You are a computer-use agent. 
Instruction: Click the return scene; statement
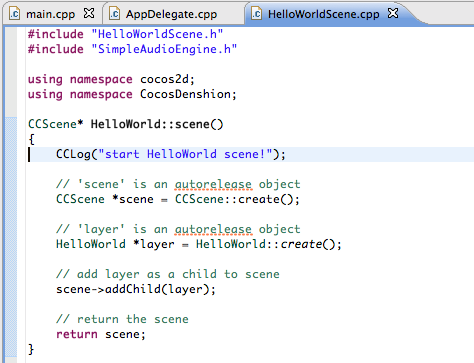(x=101, y=334)
